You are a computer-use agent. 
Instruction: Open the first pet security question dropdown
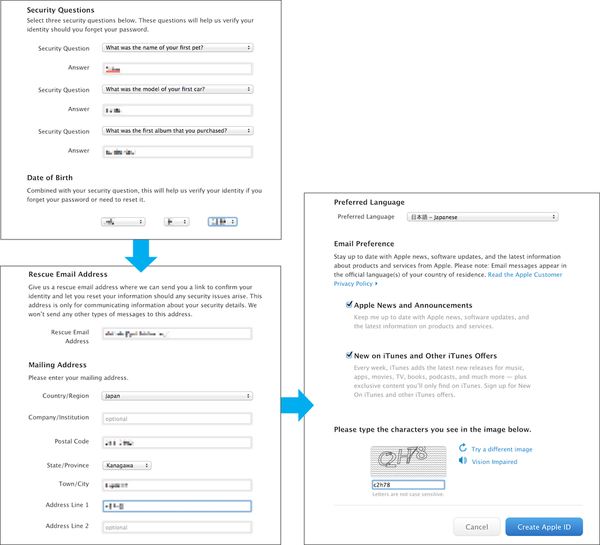coord(178,47)
